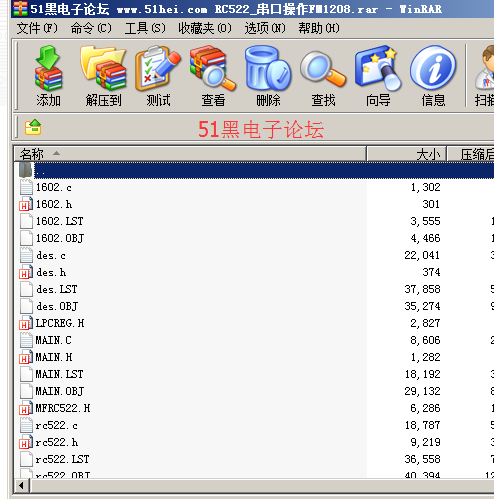Click the MAIN.C file icon
494x499 pixels.
26,340
